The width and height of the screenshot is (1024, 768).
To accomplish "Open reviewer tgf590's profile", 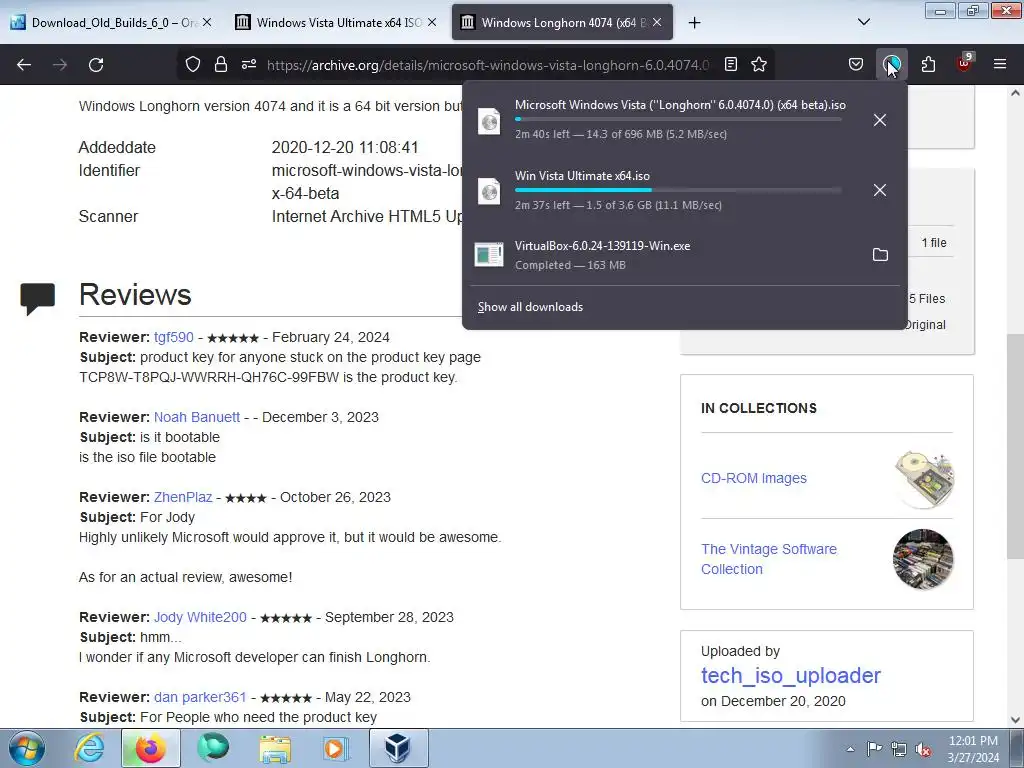I will [174, 337].
